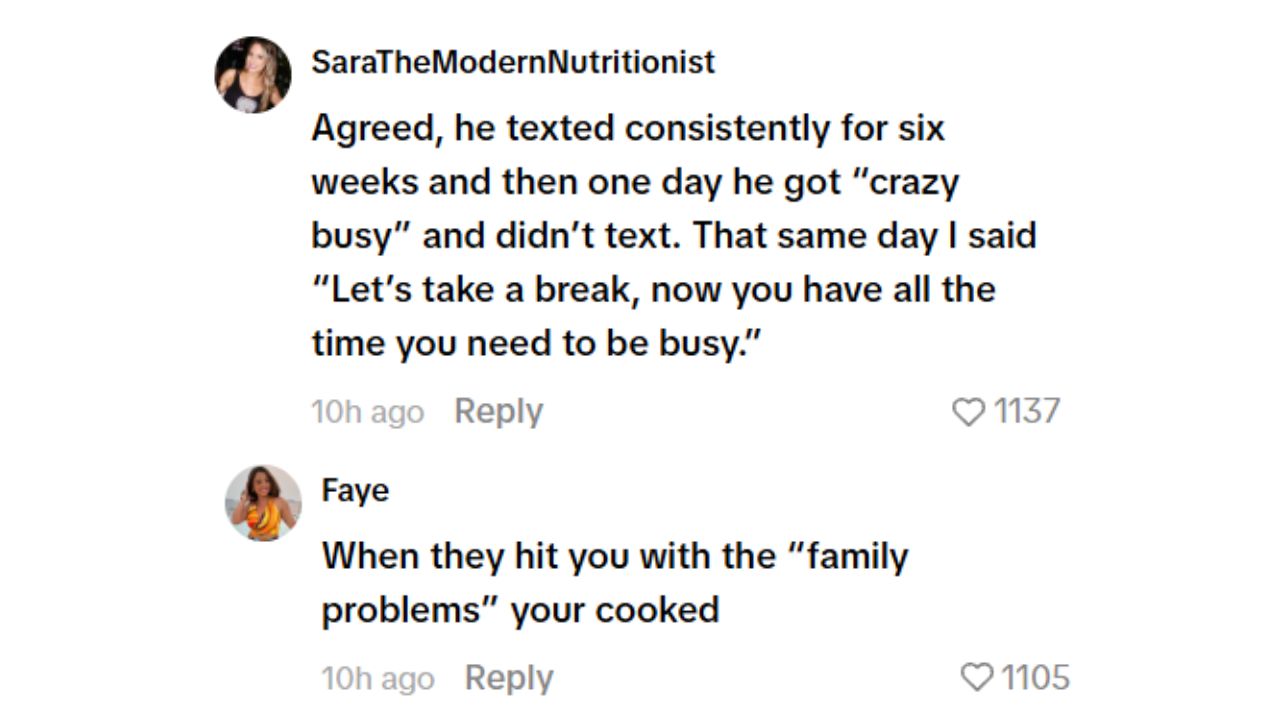Reply to SaraTheModernNutritionist's comment
1280x720 pixels.
[498, 411]
